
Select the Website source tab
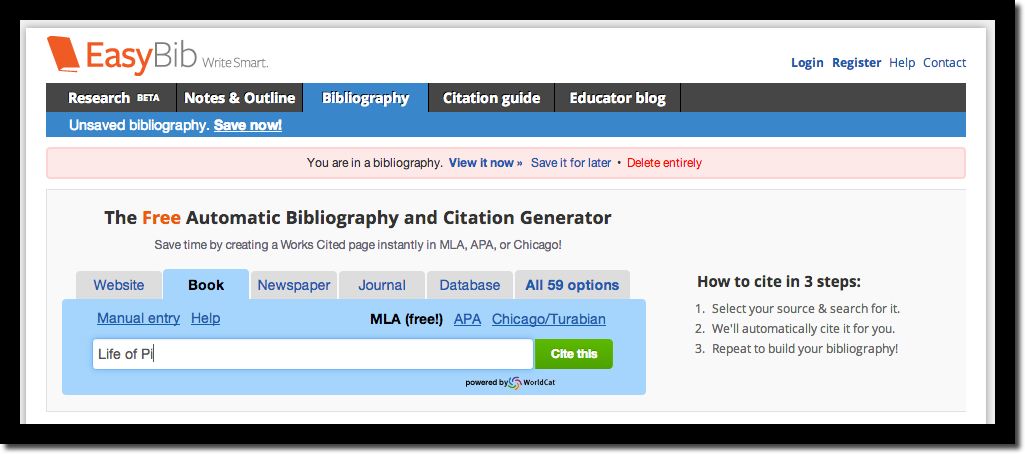119,285
